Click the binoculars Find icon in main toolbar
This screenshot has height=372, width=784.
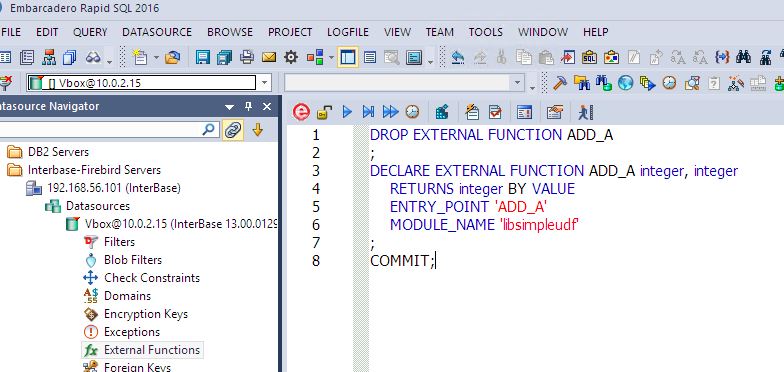click(x=744, y=57)
